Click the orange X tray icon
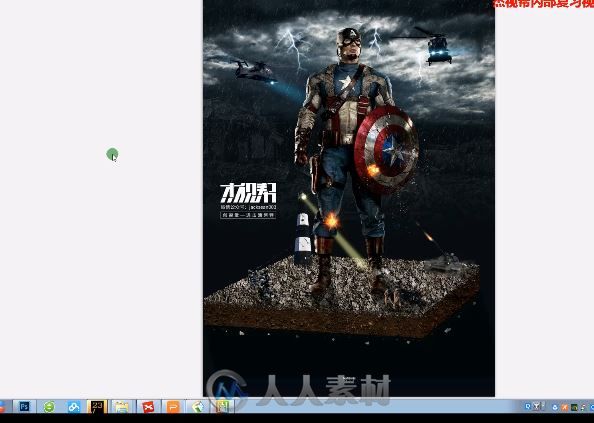 pos(564,407)
